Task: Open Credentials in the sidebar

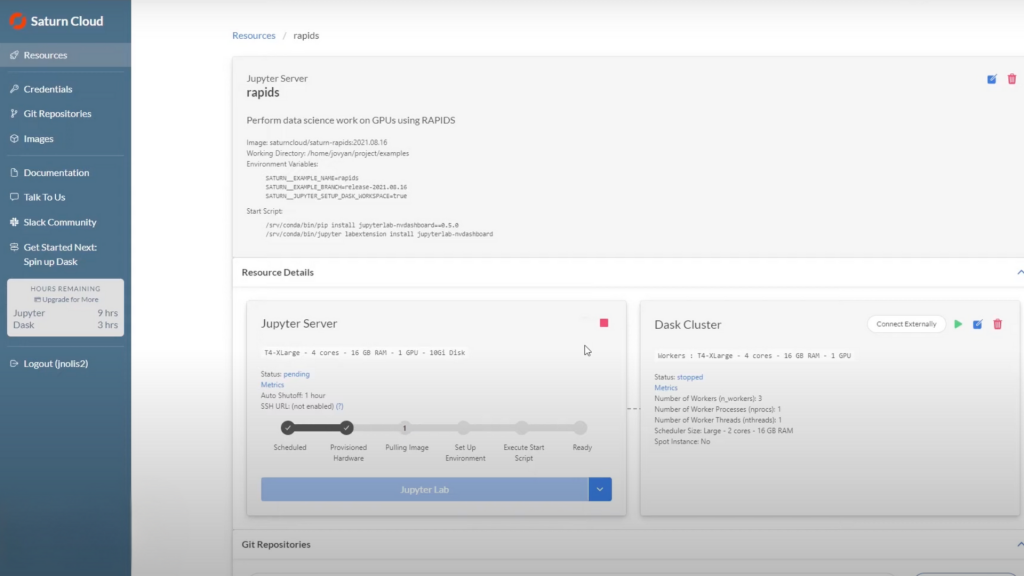Action: tap(48, 89)
